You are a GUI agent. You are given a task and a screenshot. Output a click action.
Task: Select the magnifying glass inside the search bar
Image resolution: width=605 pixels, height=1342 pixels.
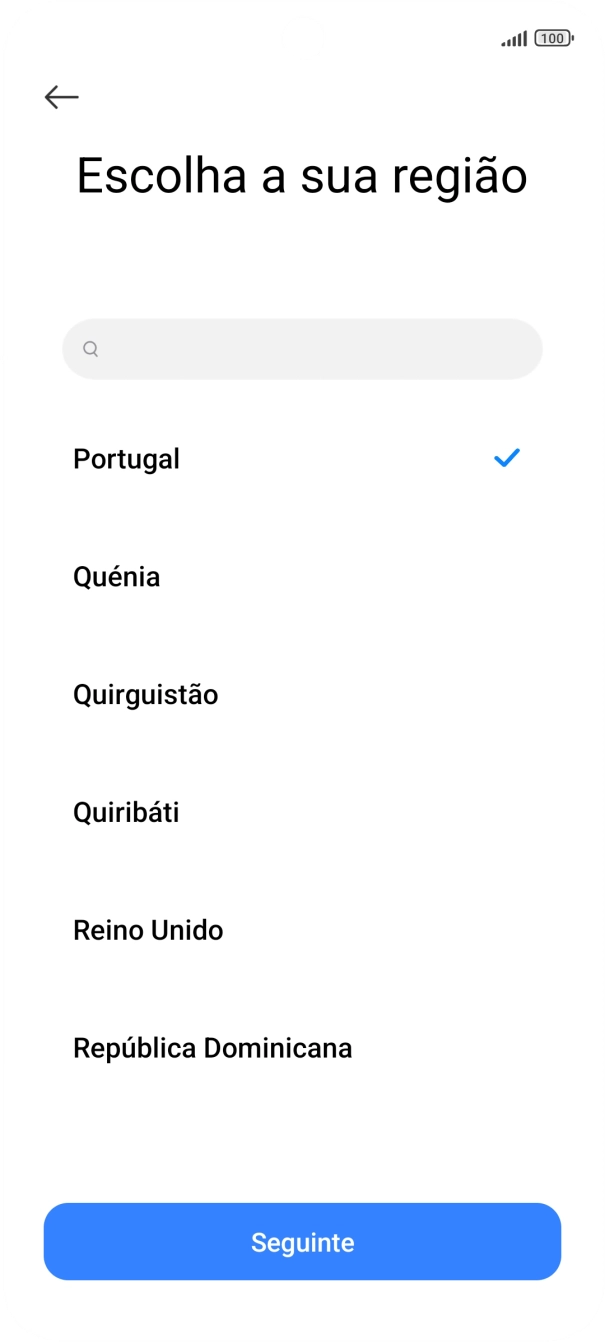point(90,349)
